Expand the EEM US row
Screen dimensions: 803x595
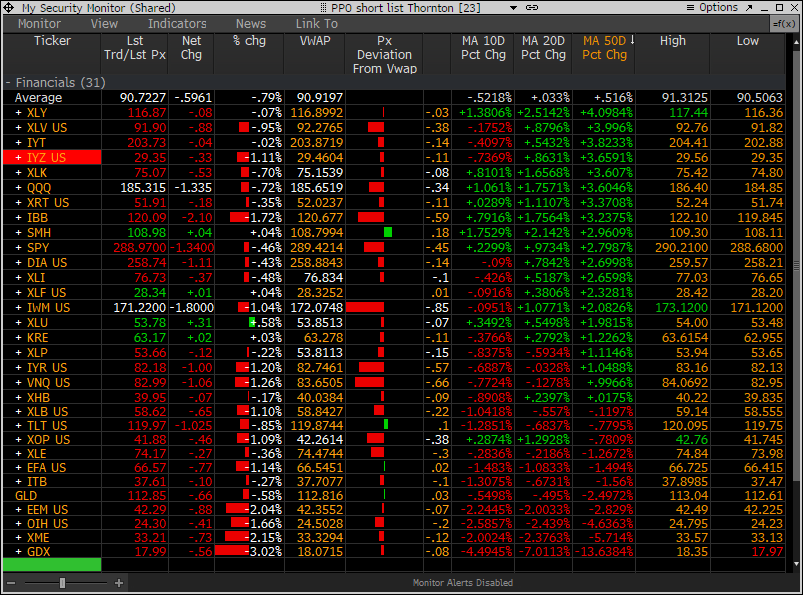pyautogui.click(x=18, y=510)
